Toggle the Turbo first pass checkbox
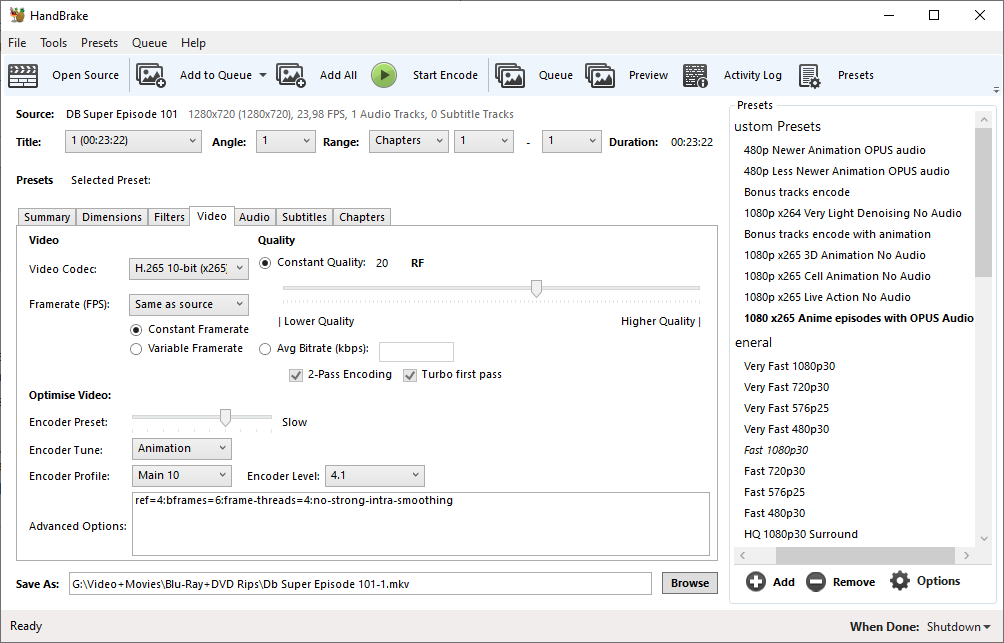 (410, 375)
